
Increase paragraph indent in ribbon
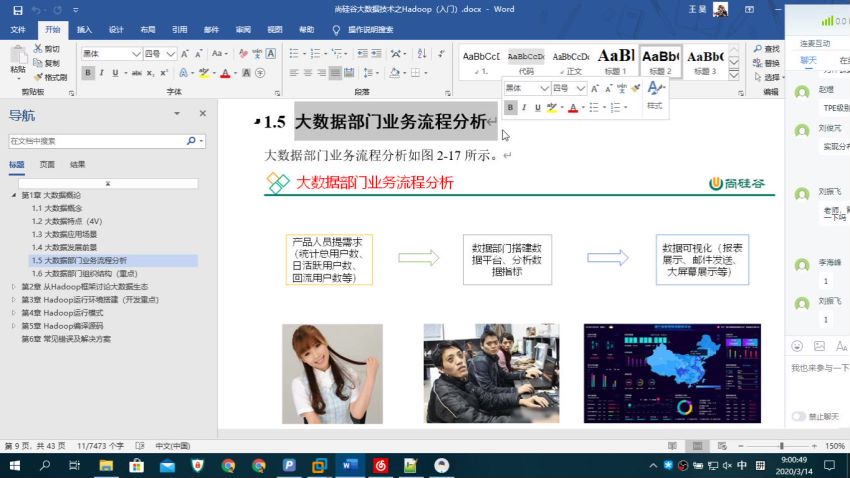[x=376, y=53]
